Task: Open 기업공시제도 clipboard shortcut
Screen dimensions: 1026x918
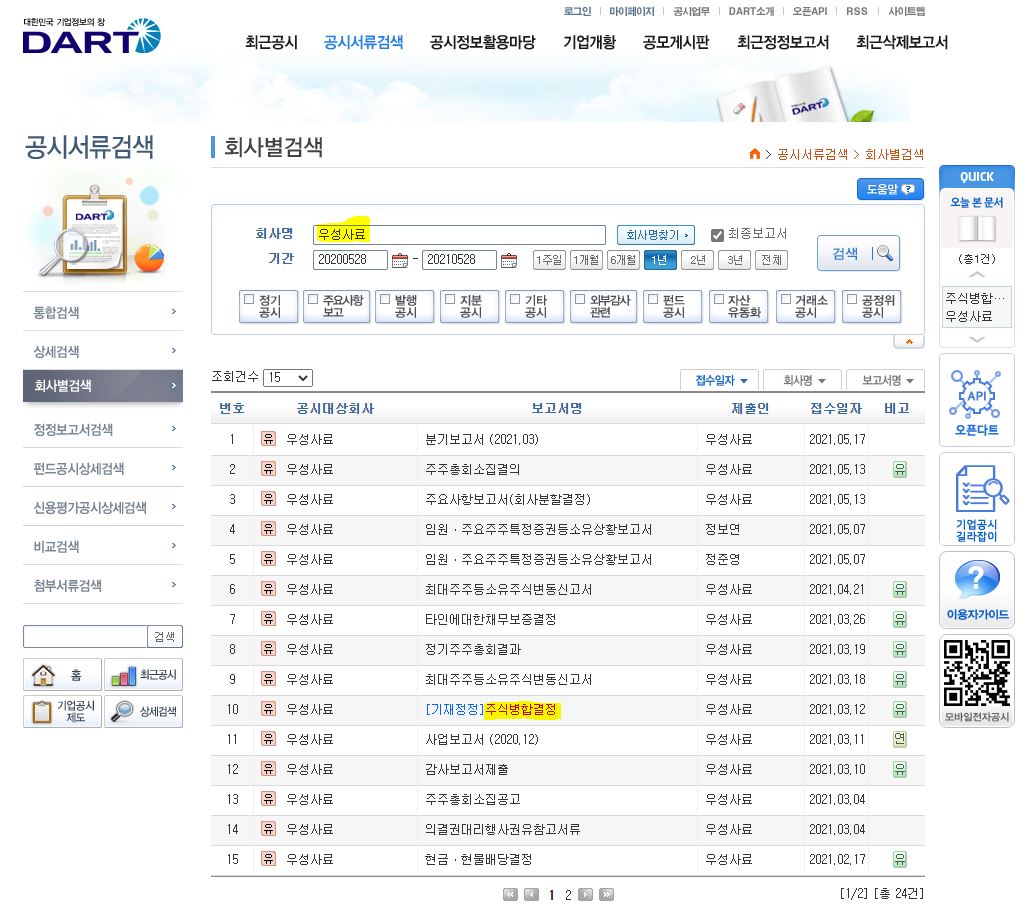Action: point(62,711)
